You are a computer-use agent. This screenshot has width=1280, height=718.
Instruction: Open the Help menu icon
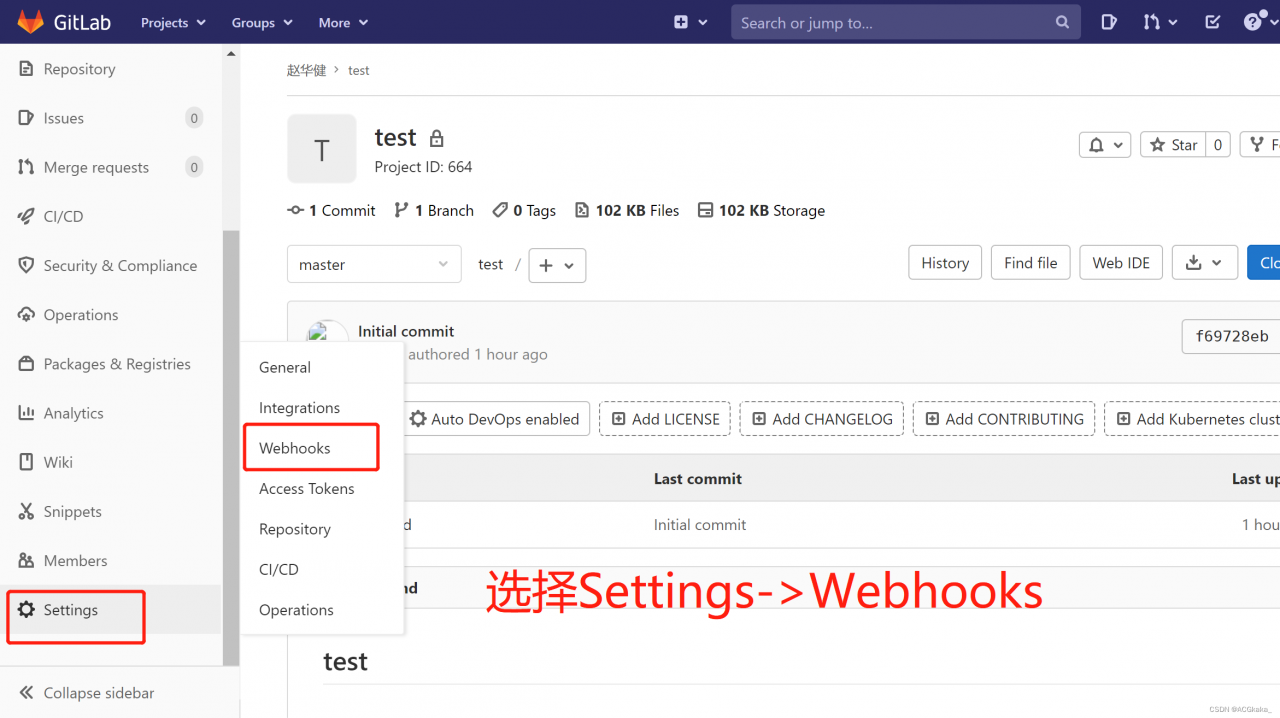point(1259,22)
